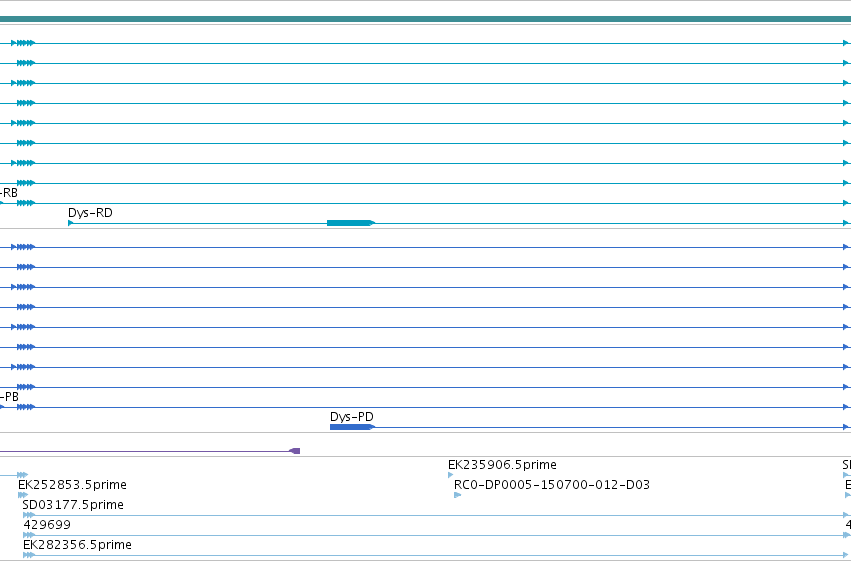Click the 429699 feature label
This screenshot has height=561, width=851.
pyautogui.click(x=47, y=525)
